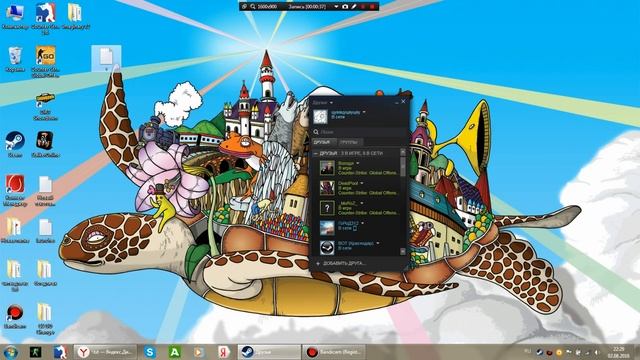Click the Steam icon in system tray
This screenshot has height=360, width=640.
coord(539,352)
